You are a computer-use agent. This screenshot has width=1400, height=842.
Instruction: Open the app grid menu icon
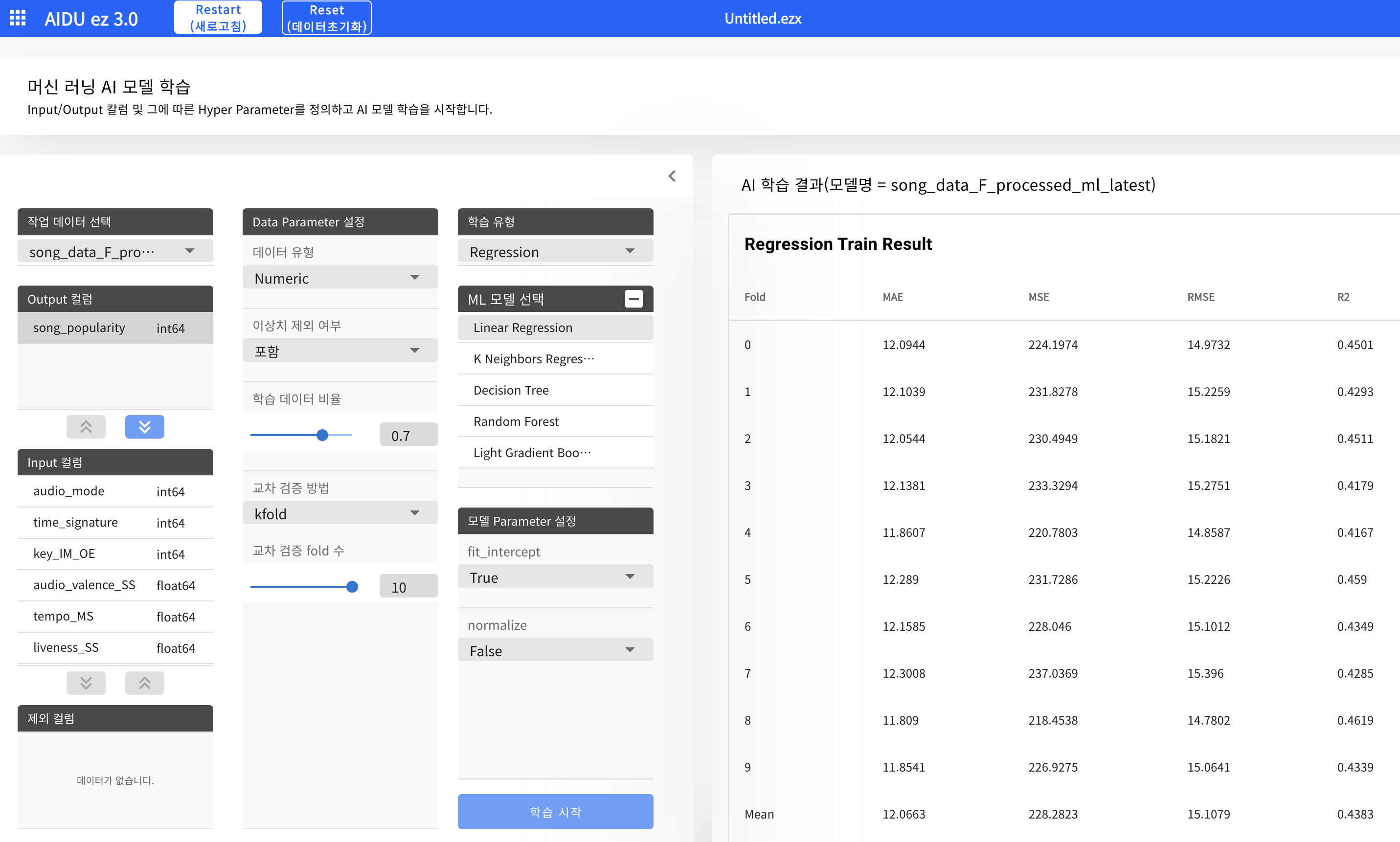[x=18, y=18]
